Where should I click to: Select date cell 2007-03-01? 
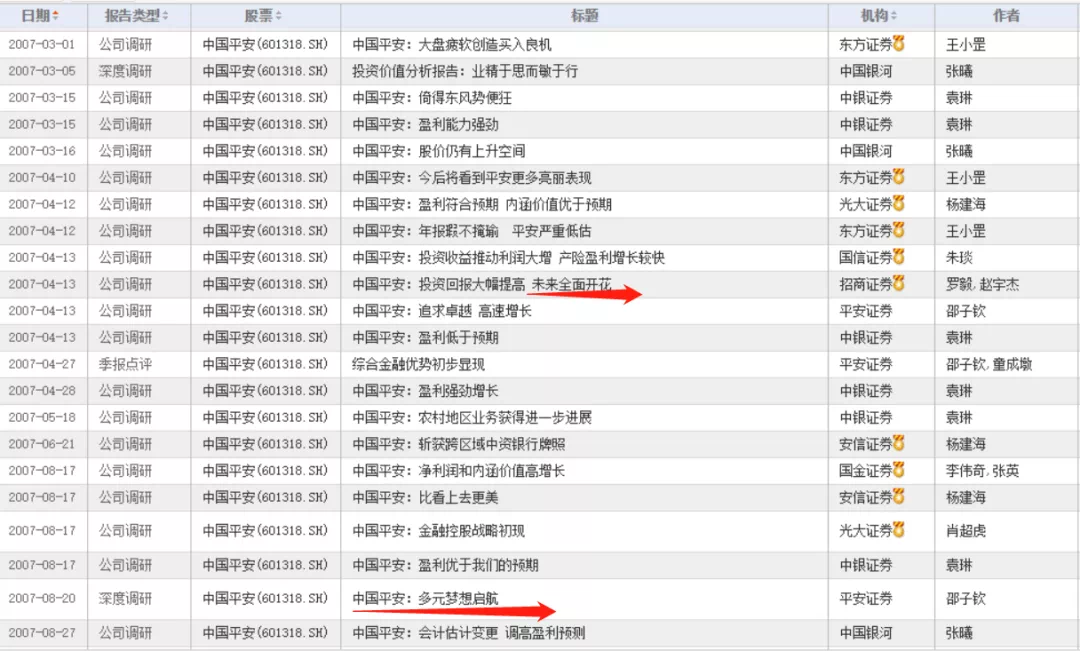coord(41,44)
